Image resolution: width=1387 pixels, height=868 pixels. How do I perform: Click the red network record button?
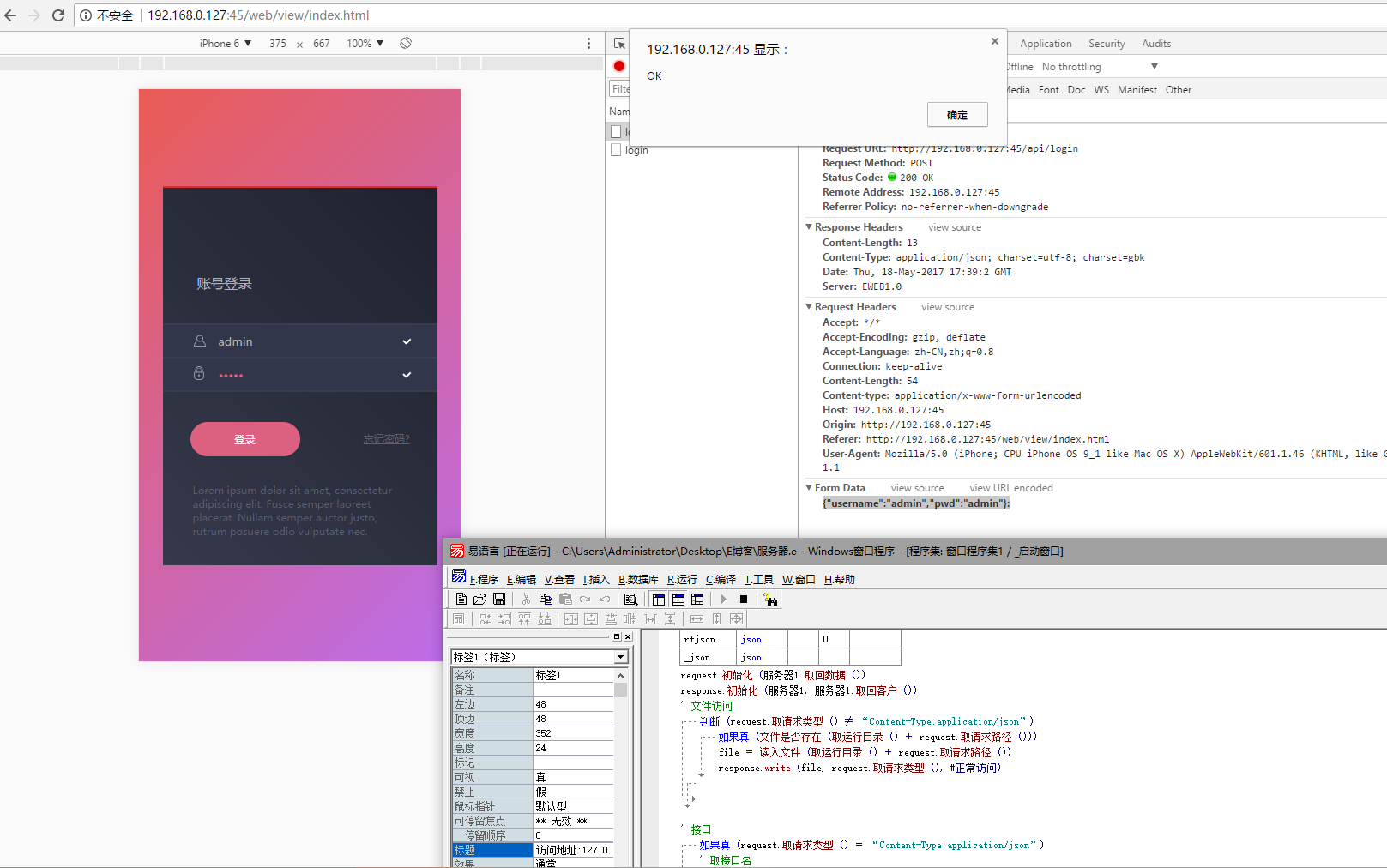click(619, 66)
